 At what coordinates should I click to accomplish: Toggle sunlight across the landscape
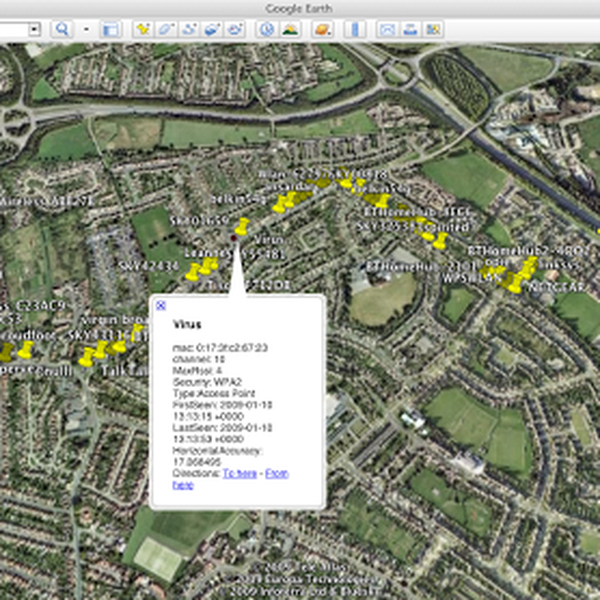(x=290, y=29)
